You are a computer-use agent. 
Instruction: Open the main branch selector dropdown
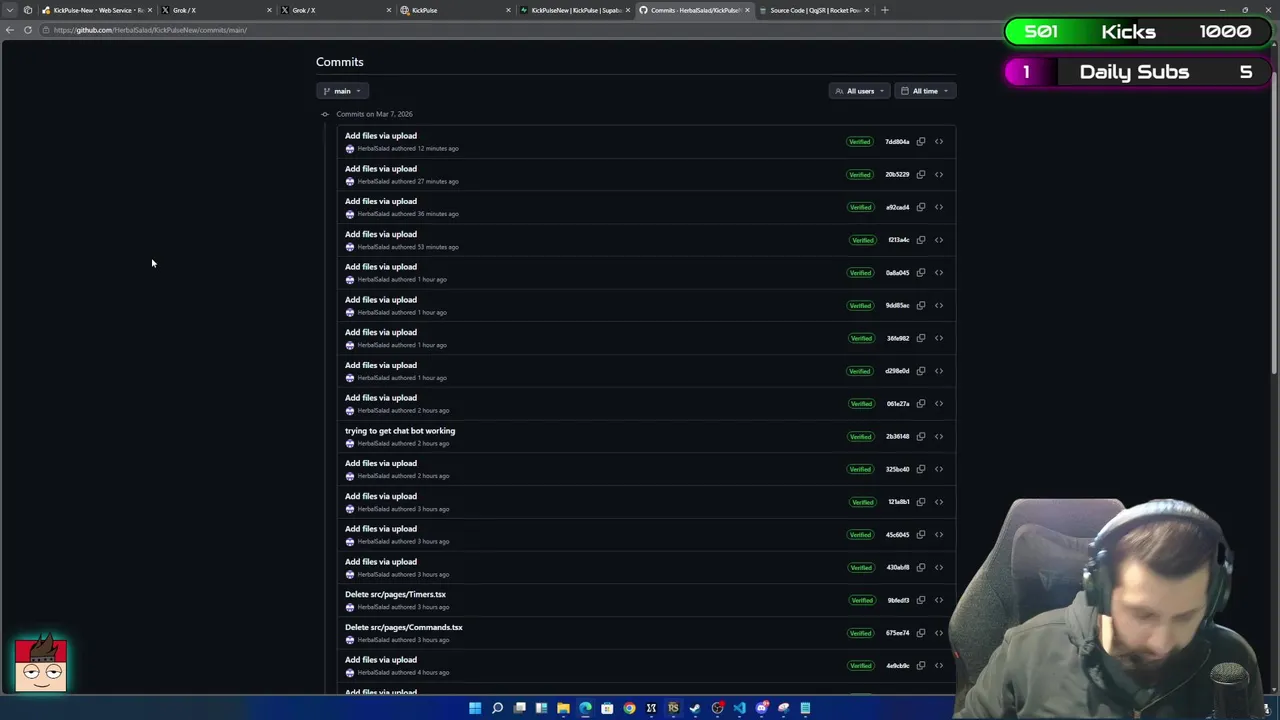342,91
